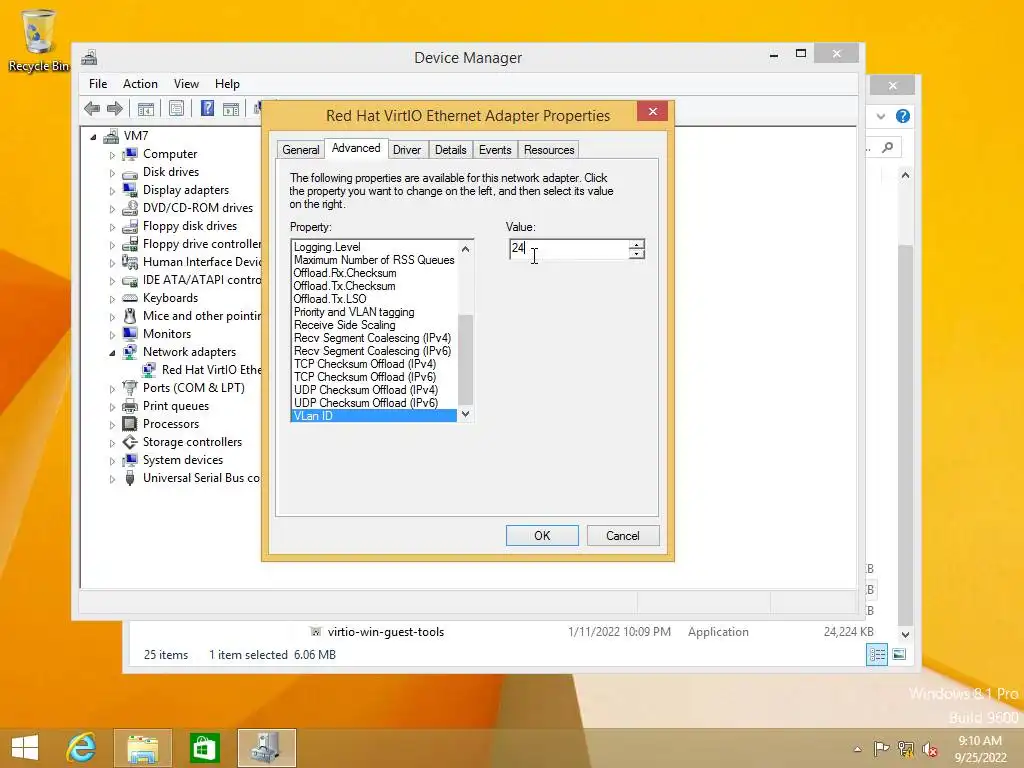Decrease VLan ID value with down spinner
The height and width of the screenshot is (768, 1024).
637,253
